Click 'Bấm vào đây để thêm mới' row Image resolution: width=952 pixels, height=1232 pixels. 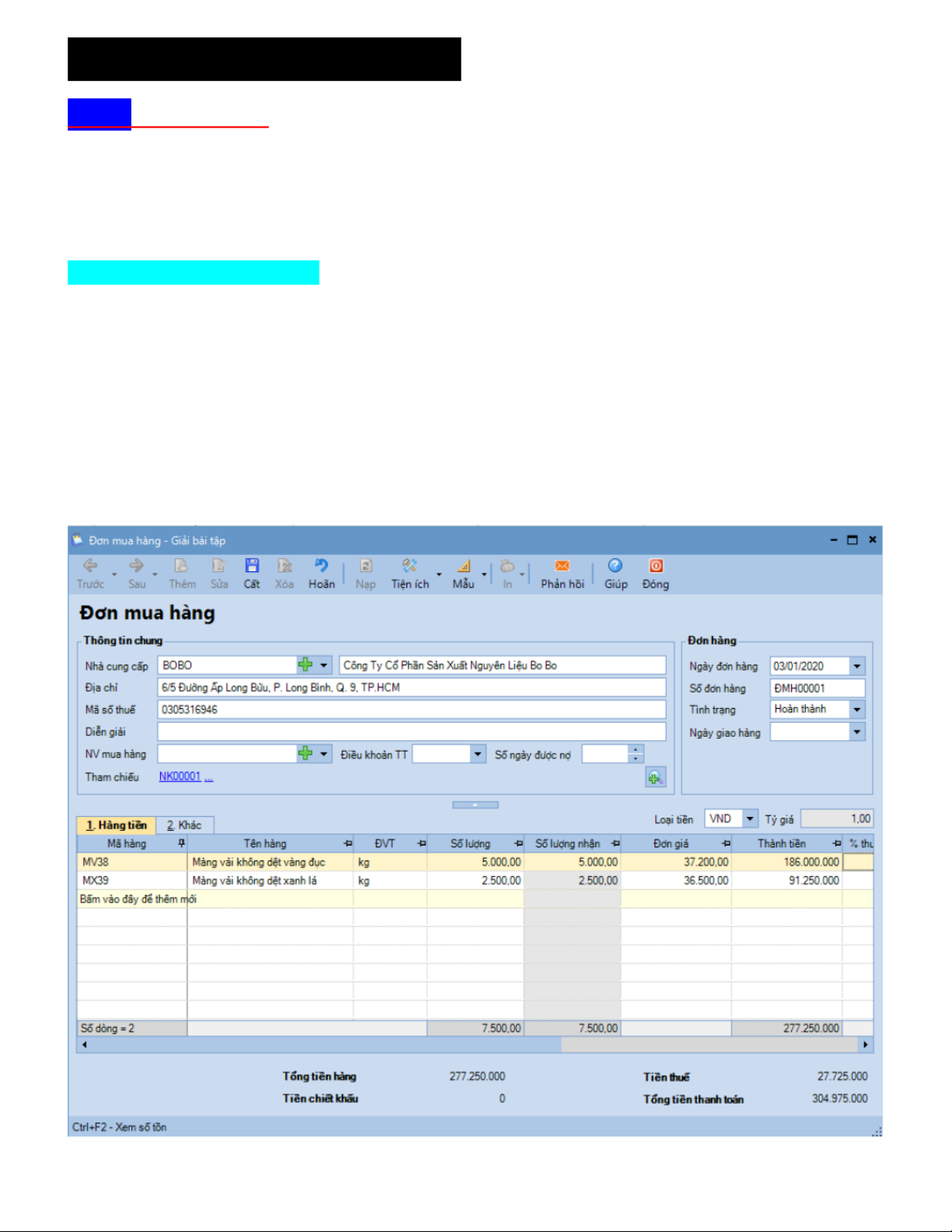(x=138, y=899)
